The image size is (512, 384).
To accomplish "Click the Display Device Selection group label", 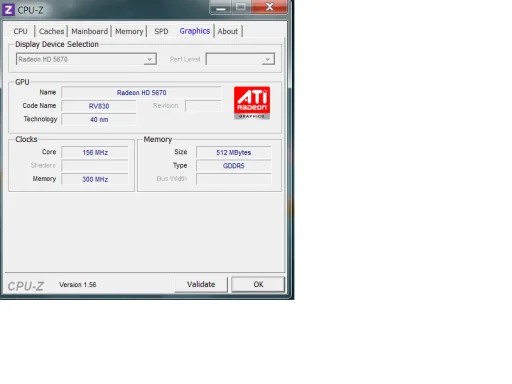I will coord(57,44).
